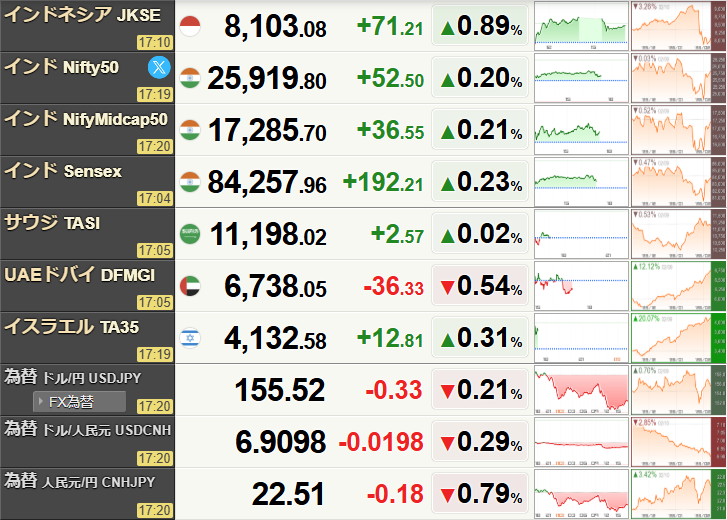Open NifyMidcap50 long-term chart showing 0.52%
Screen dimensions: 727x520
678,130
